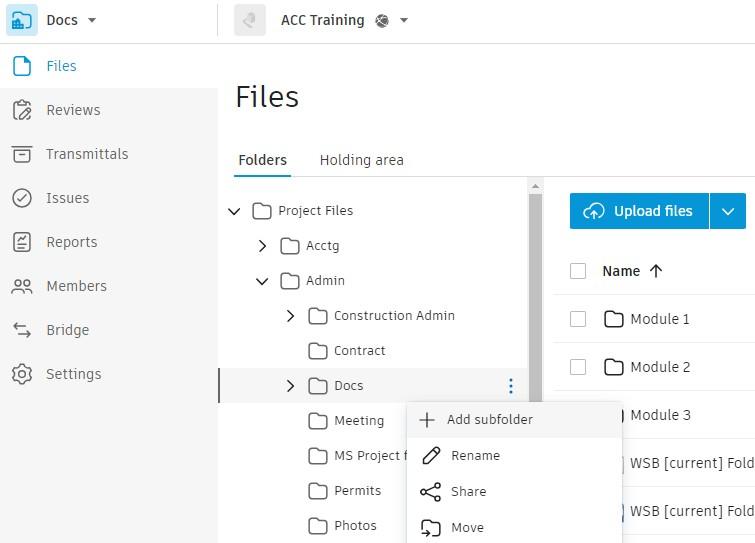
Task: Open Reviews in the sidebar
Action: click(x=73, y=110)
